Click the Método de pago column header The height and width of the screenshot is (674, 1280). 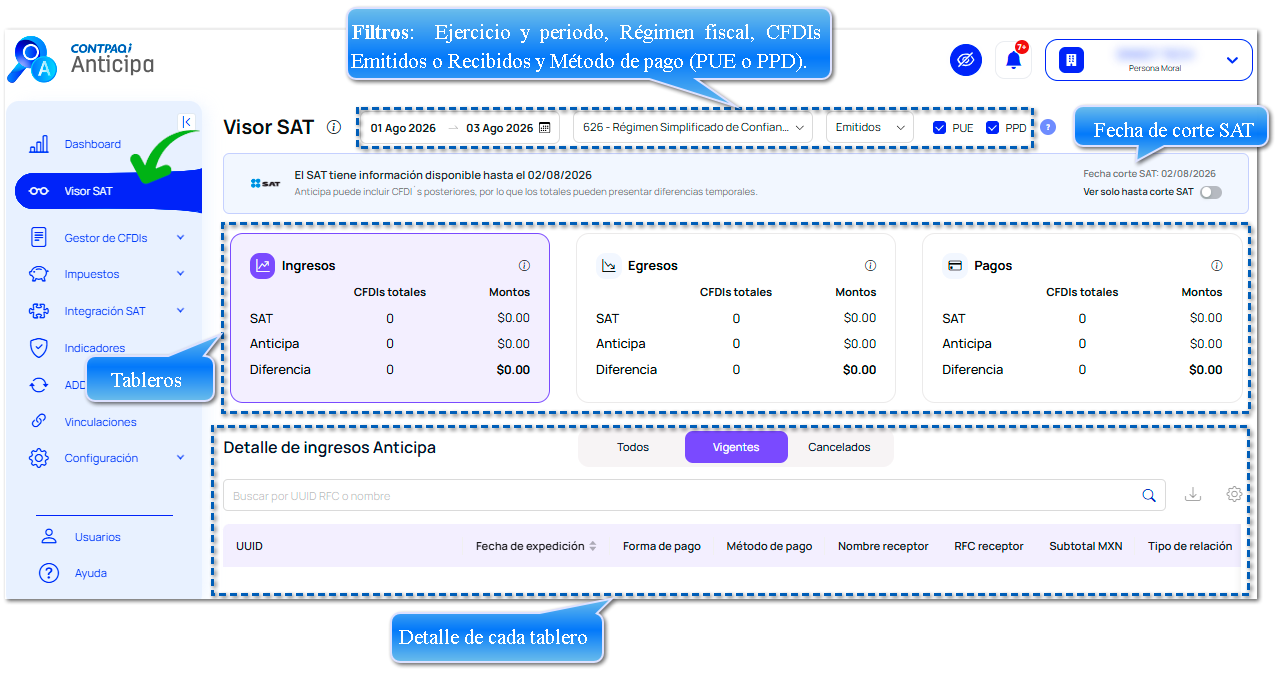coord(769,546)
